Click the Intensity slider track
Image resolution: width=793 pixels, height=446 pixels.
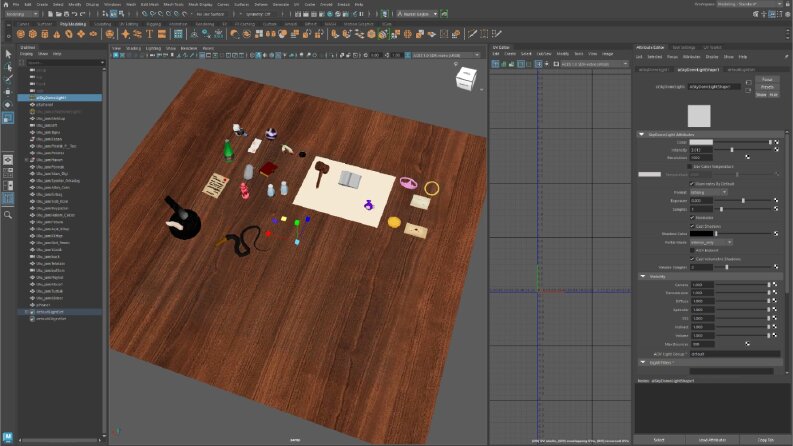pyautogui.click(x=745, y=150)
